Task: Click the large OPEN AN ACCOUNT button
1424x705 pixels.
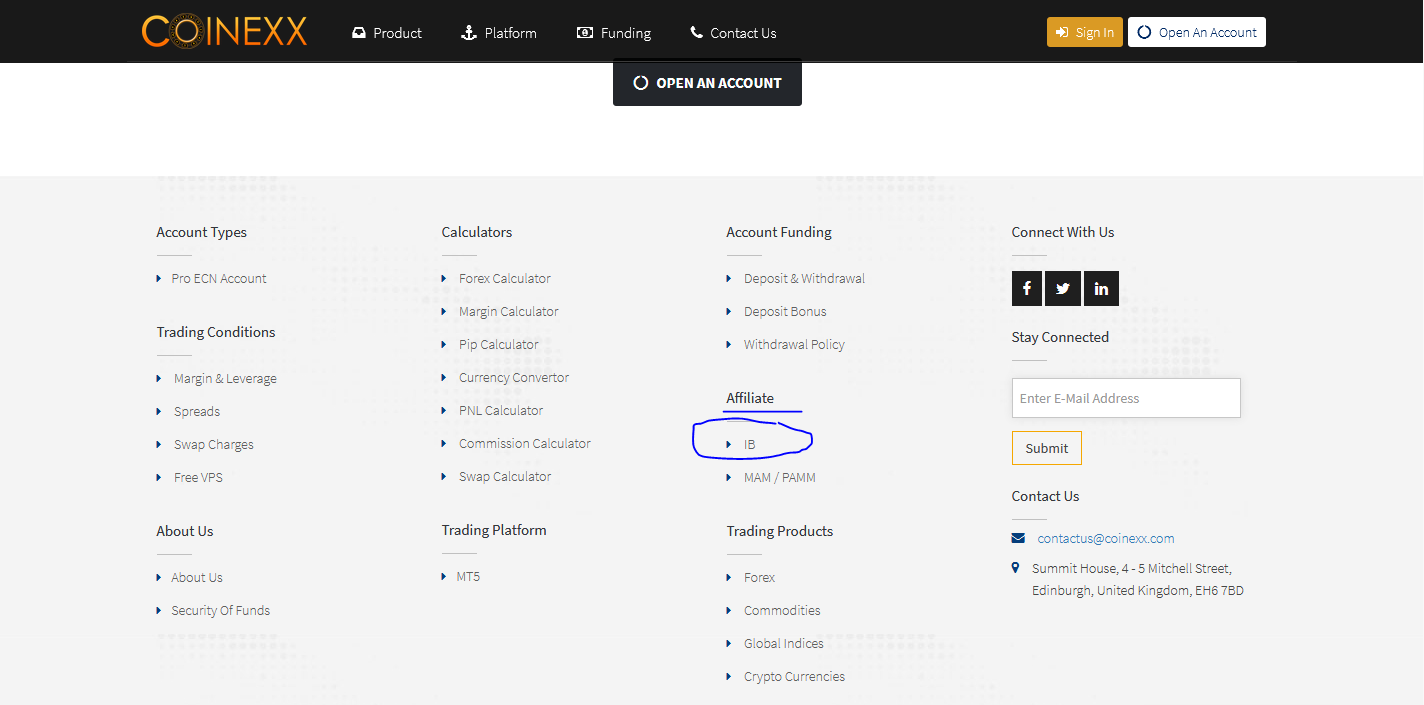Action: point(707,83)
